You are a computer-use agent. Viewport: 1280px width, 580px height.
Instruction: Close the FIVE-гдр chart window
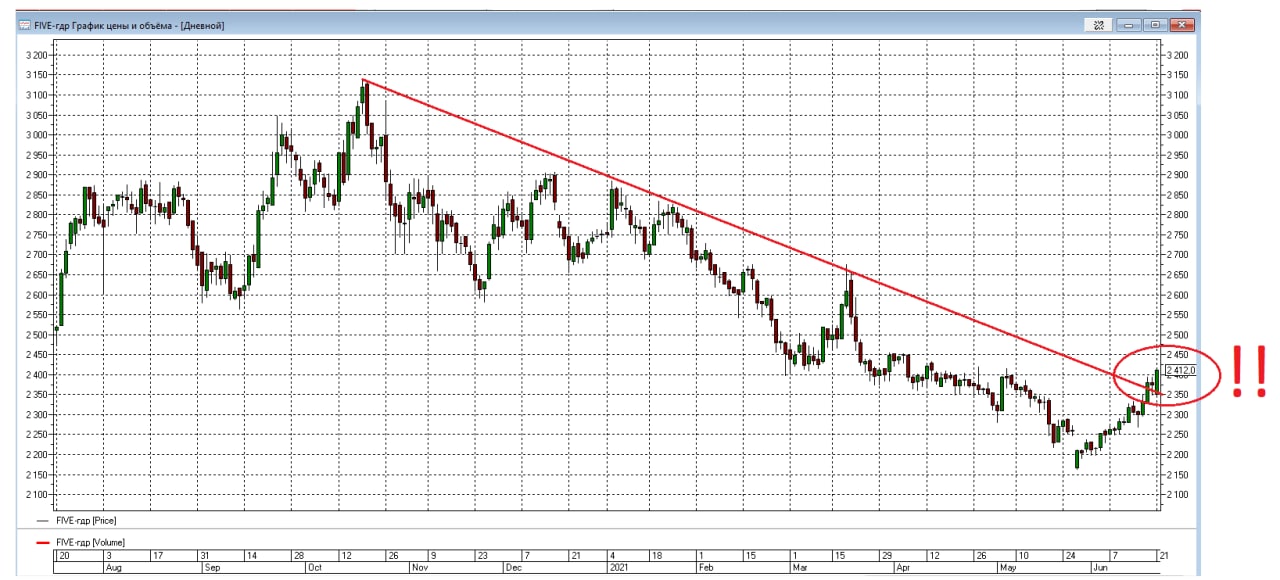coord(1184,25)
